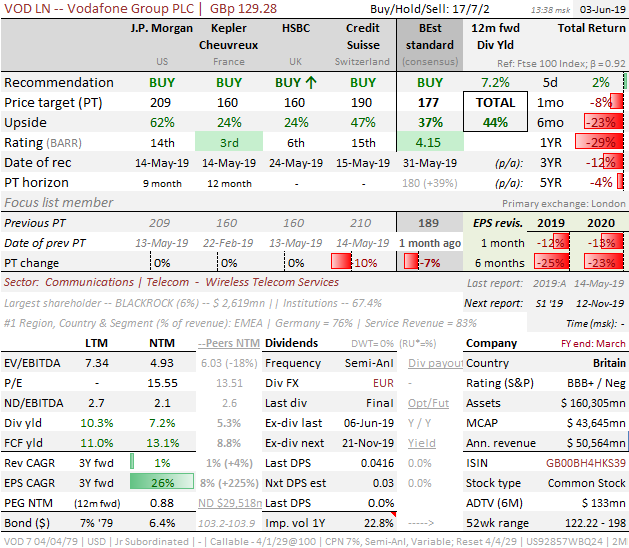Click the Total Return header
This screenshot has width=629, height=548.
click(592, 28)
